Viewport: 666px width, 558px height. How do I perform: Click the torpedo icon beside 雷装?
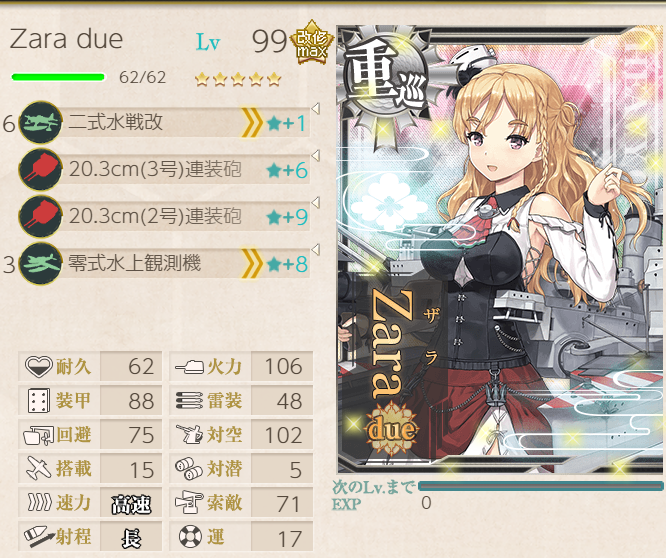point(189,401)
